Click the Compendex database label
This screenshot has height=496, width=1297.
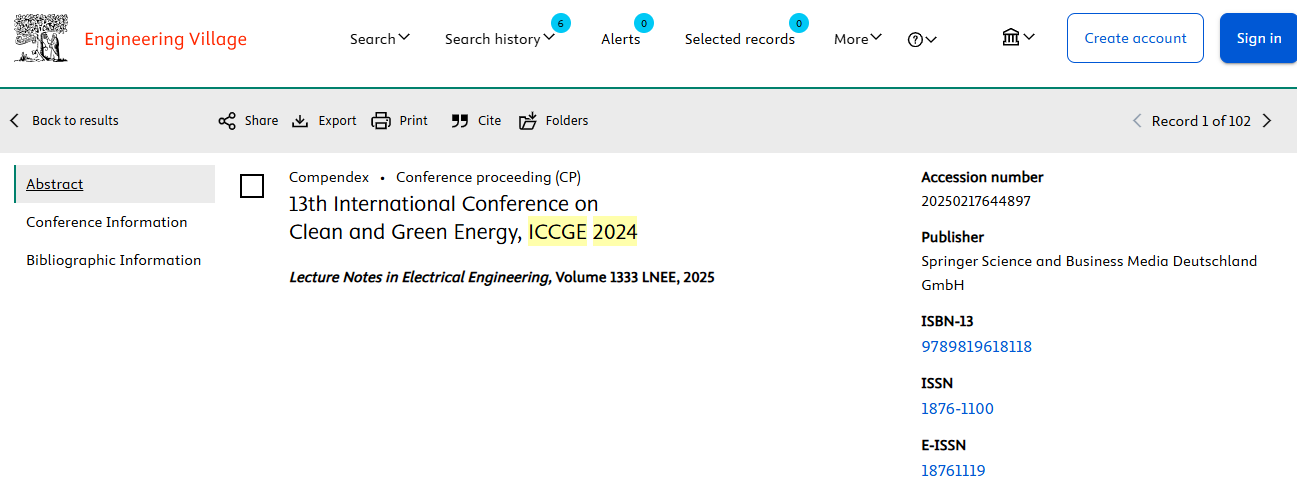click(x=329, y=177)
